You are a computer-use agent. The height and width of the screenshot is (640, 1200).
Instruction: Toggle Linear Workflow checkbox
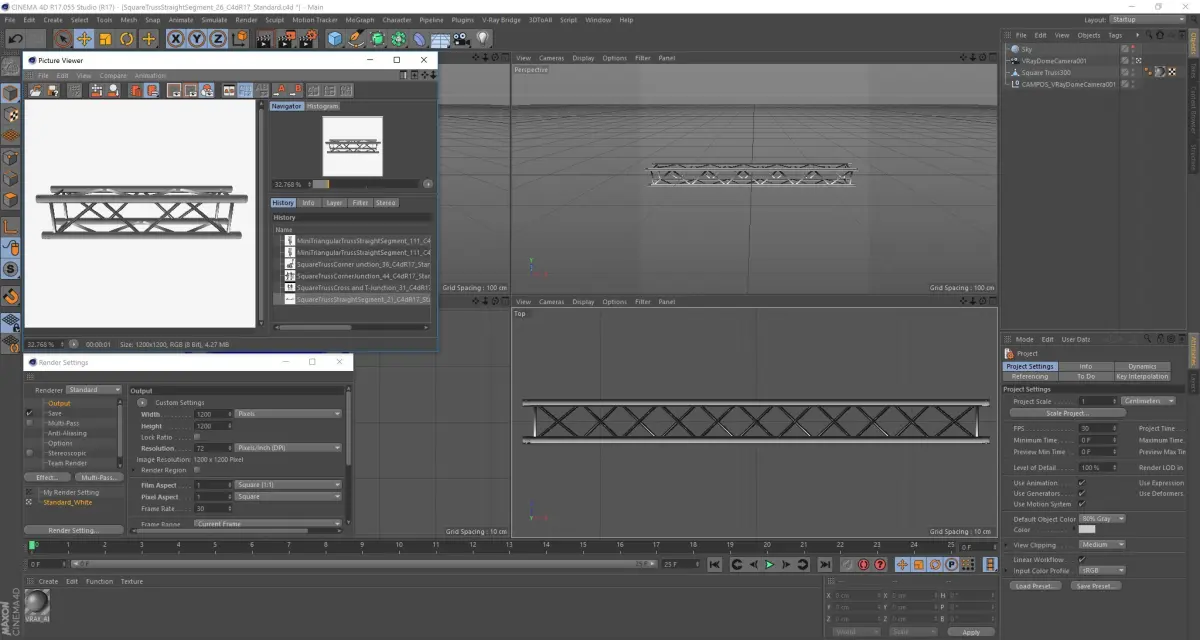1081,560
